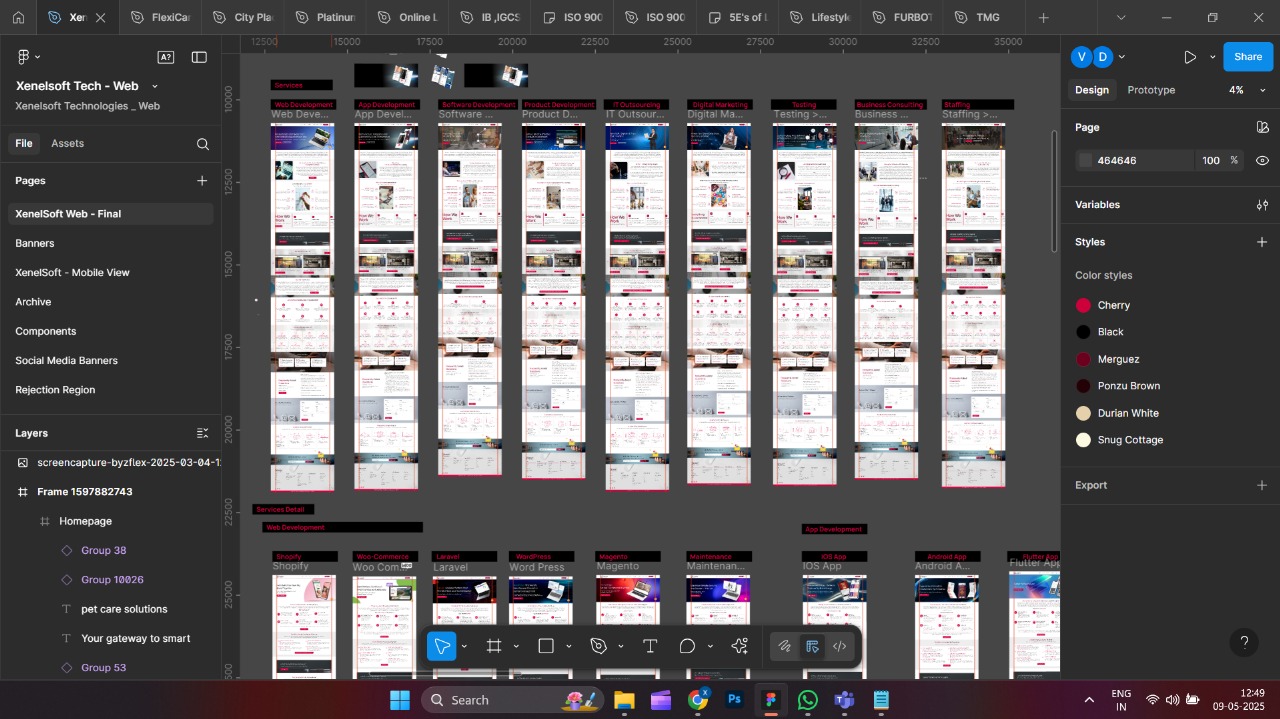Expand the shape tools options arrow
This screenshot has height=719, width=1280.
coord(568,646)
